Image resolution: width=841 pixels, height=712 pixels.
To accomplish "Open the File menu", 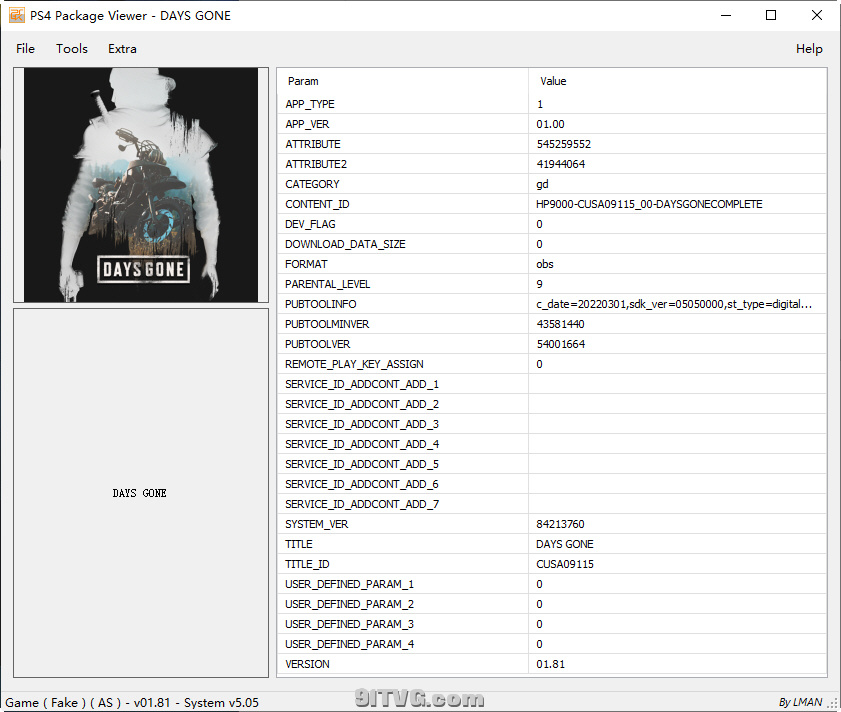I will 25,49.
